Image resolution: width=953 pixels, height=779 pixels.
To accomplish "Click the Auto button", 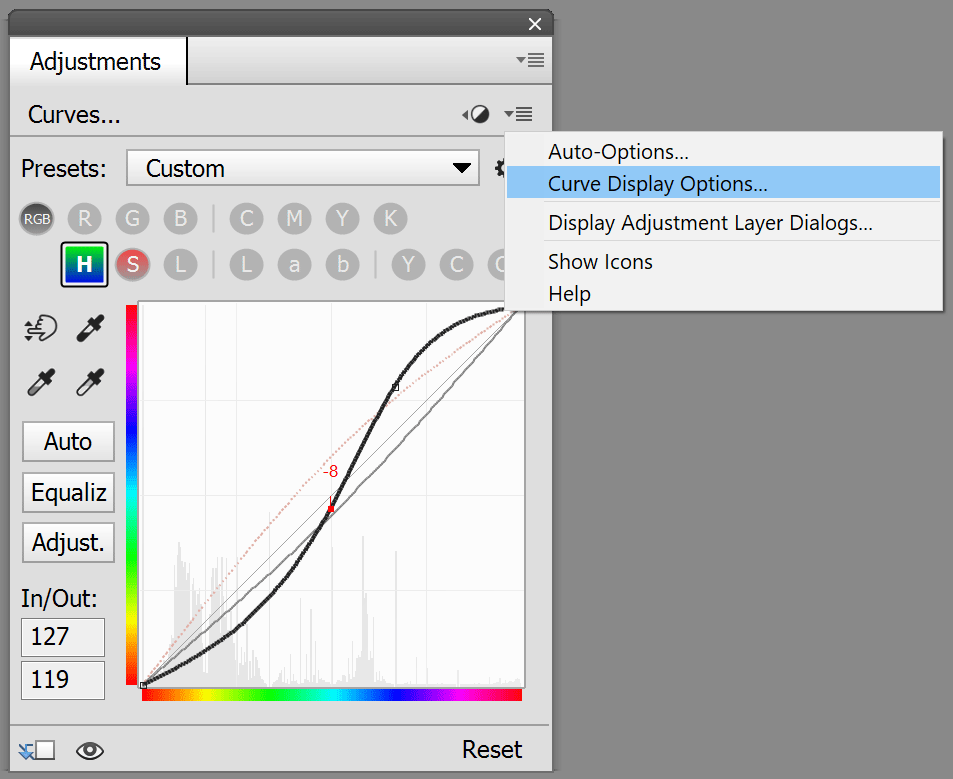I will 68,441.
